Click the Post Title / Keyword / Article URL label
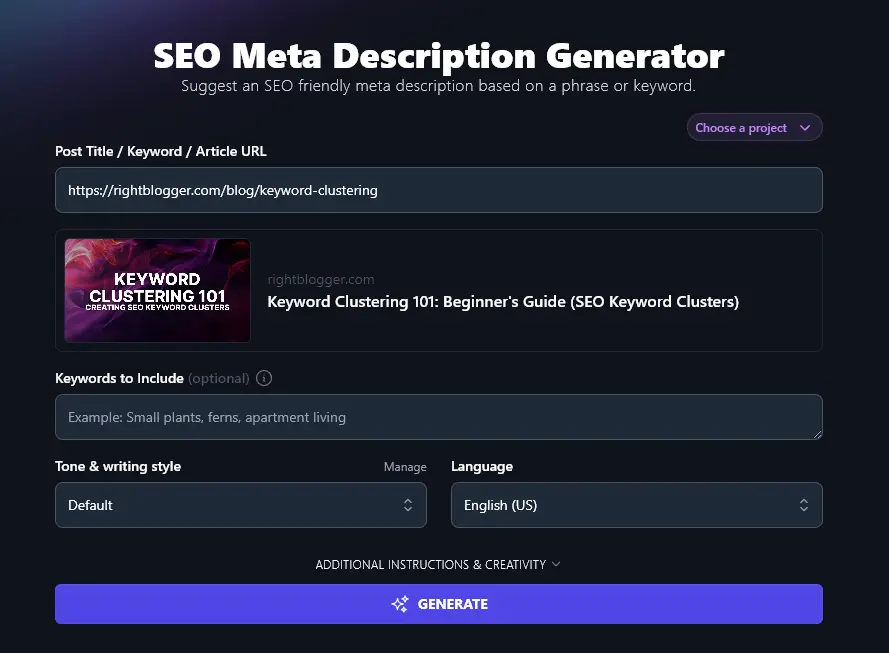889x653 pixels. pos(161,151)
